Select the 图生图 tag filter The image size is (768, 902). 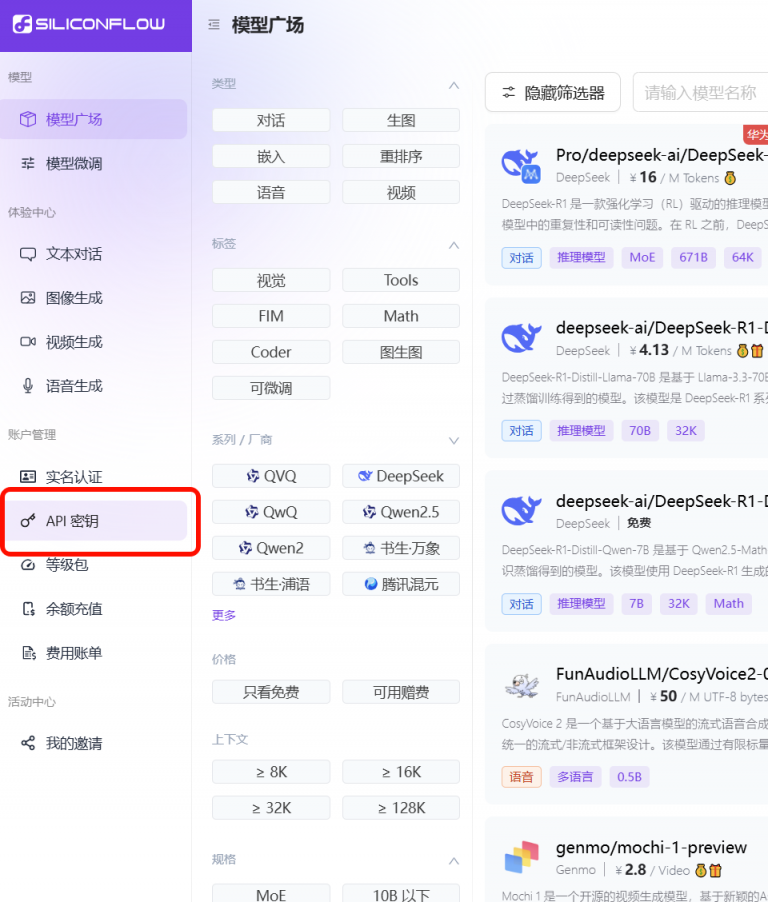(x=401, y=352)
